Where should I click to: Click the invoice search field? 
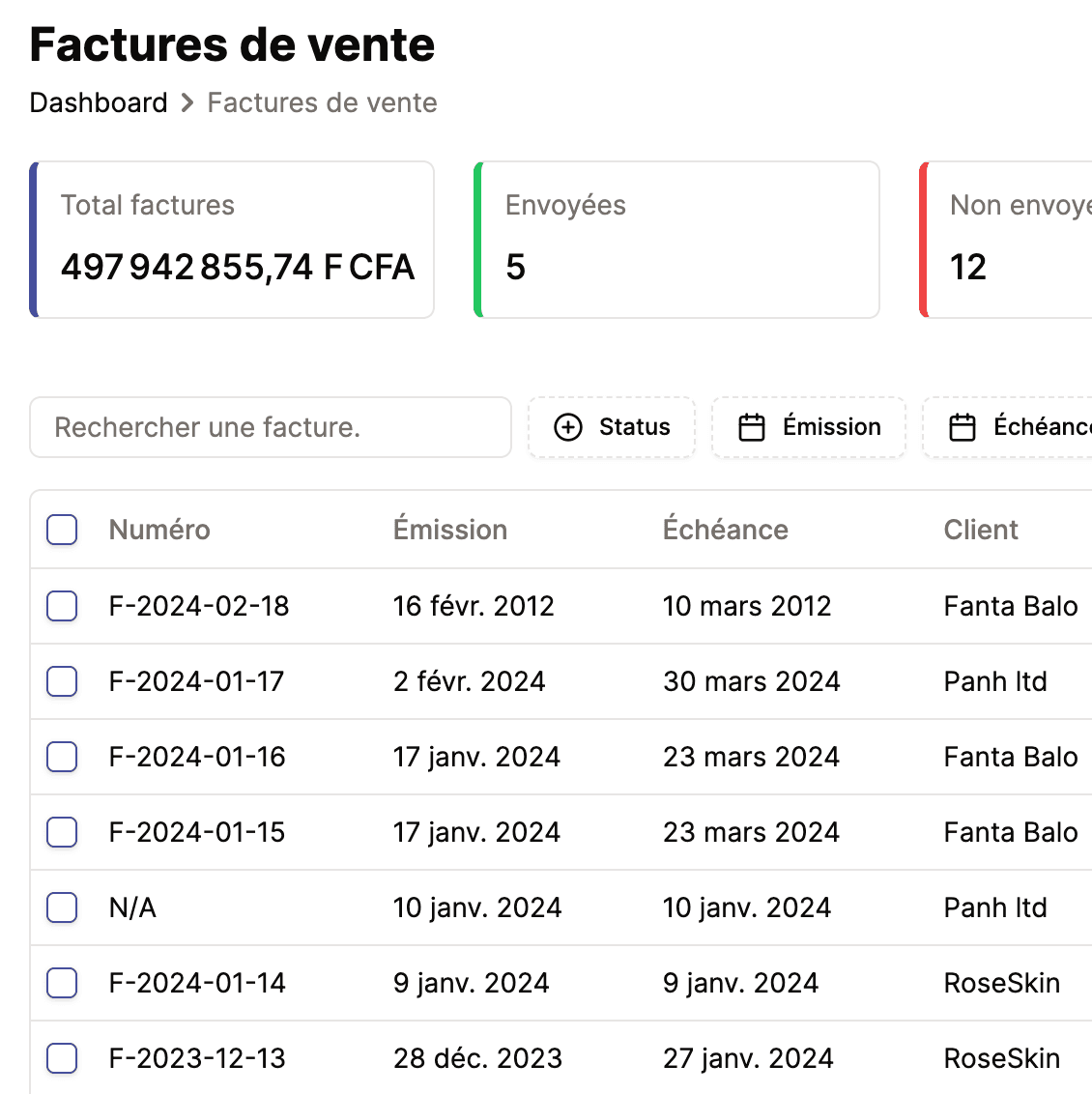(x=271, y=426)
